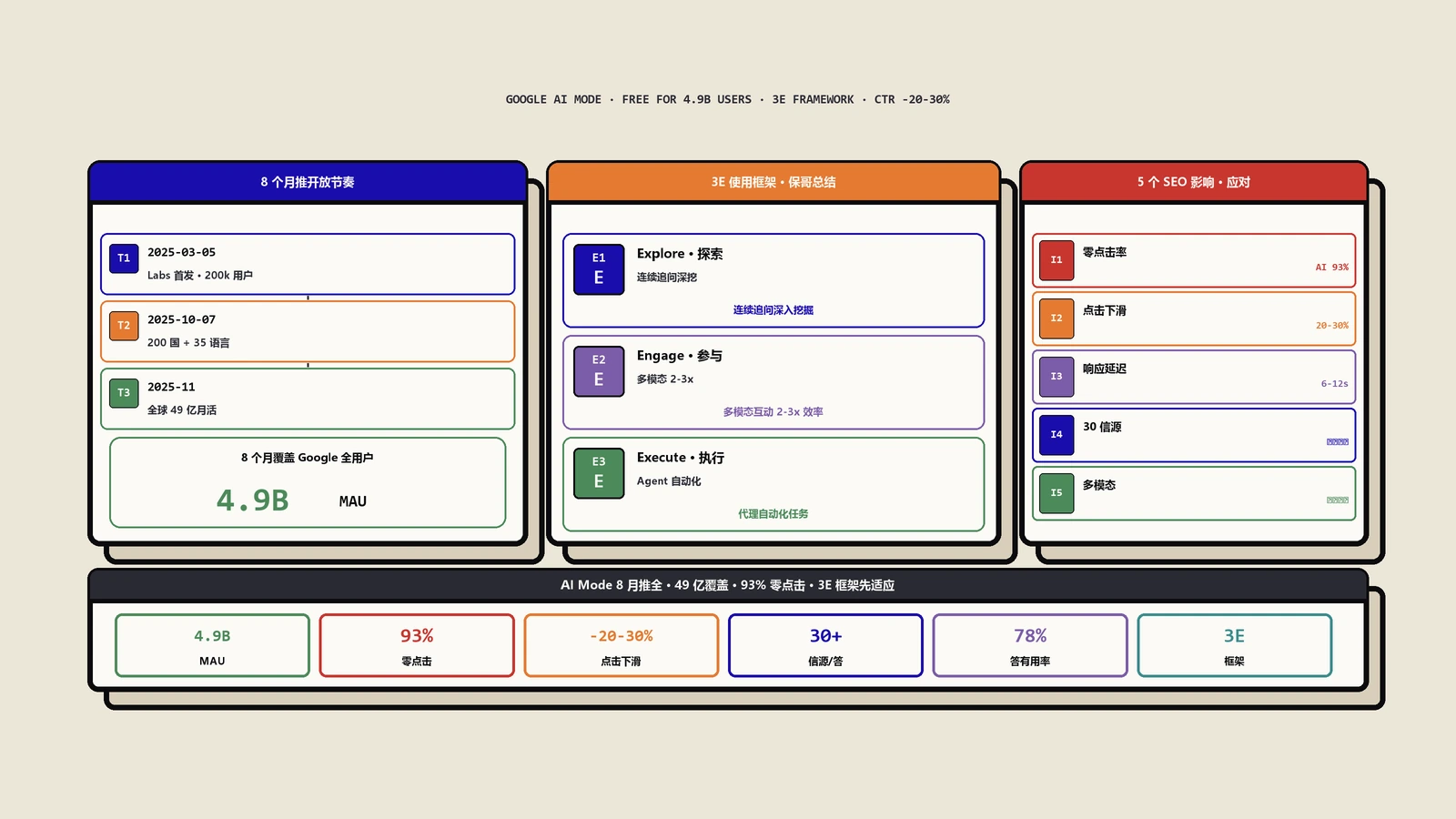This screenshot has width=1456, height=819.
Task: Click the blue T1 timeline badge
Action: [x=124, y=258]
